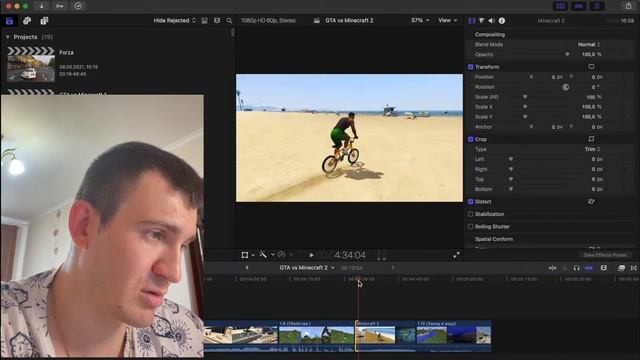Open the viewer transform tool menu
The image size is (640, 360).
[x=244, y=255]
